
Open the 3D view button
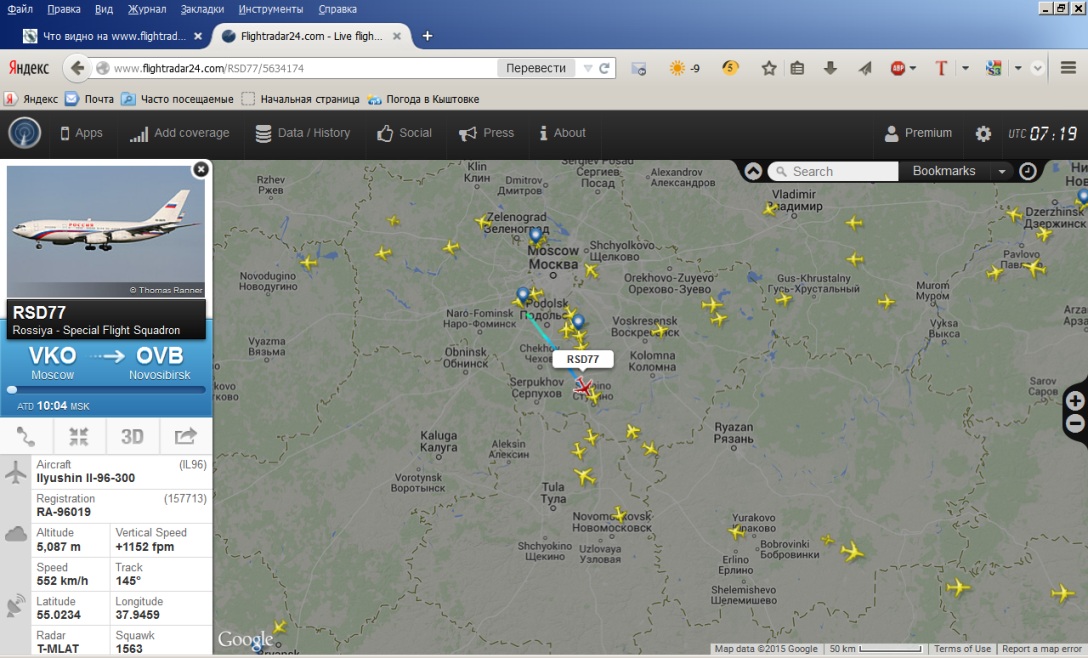tap(133, 437)
